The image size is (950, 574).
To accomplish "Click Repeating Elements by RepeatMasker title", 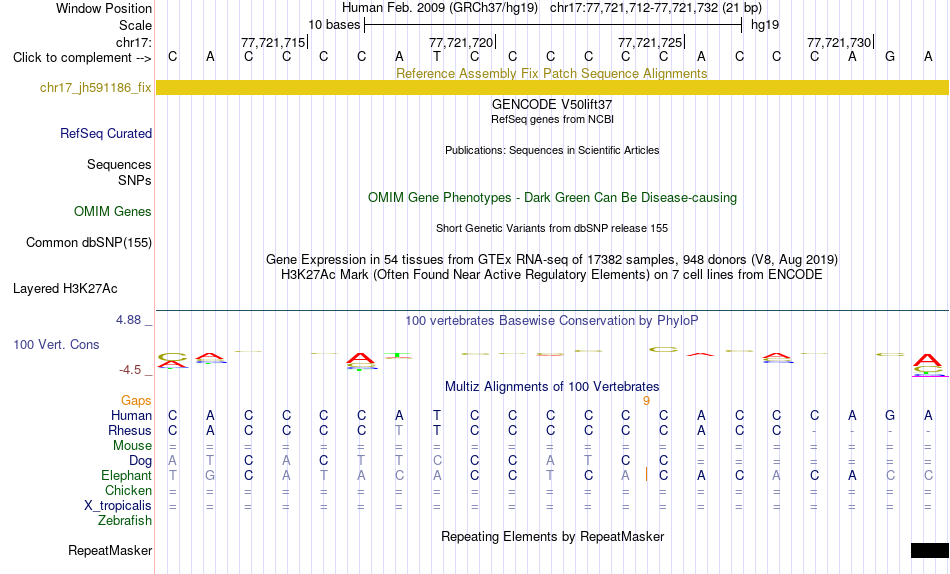I will coord(552,536).
